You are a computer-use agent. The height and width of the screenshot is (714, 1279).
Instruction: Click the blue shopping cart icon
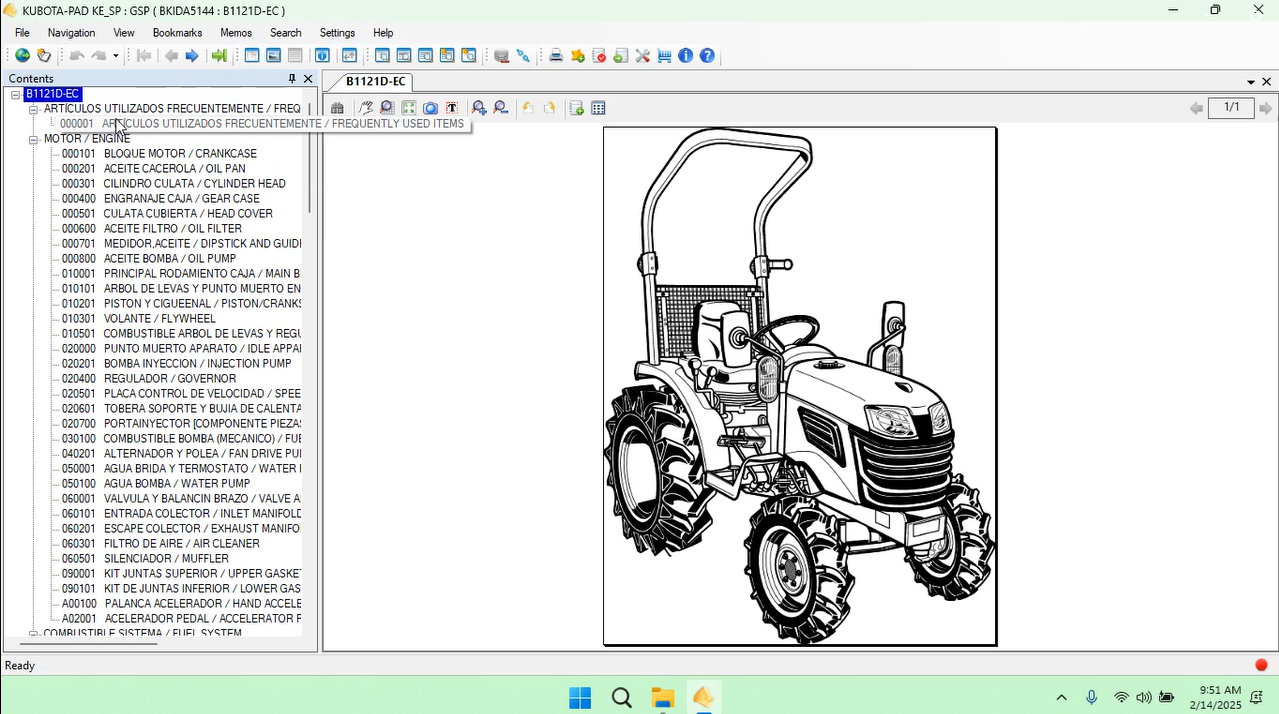[x=664, y=56]
